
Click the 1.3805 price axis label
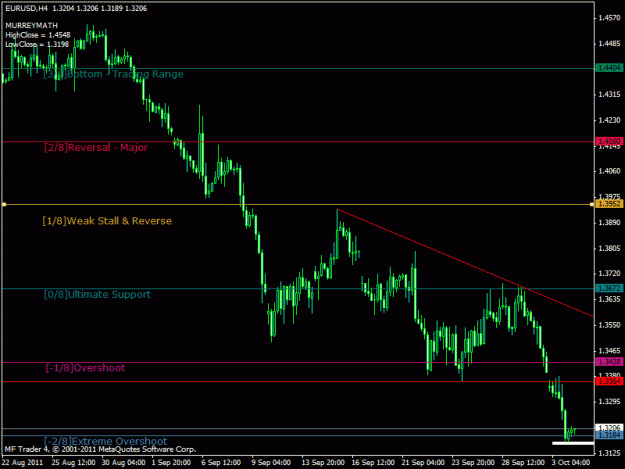coord(610,248)
